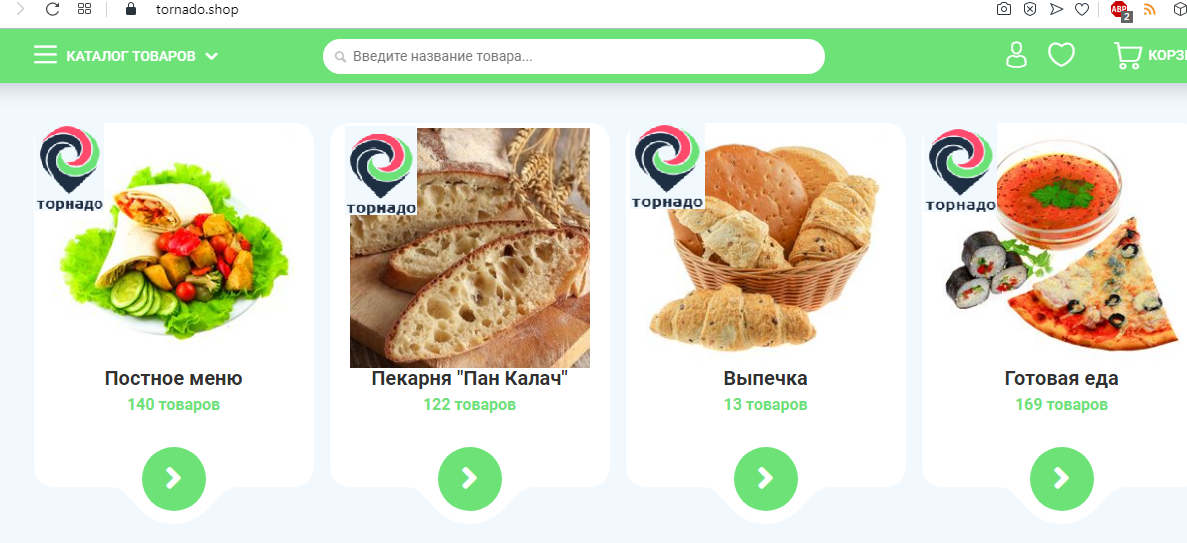Open Готовая еда category arrow button

pos(1062,479)
